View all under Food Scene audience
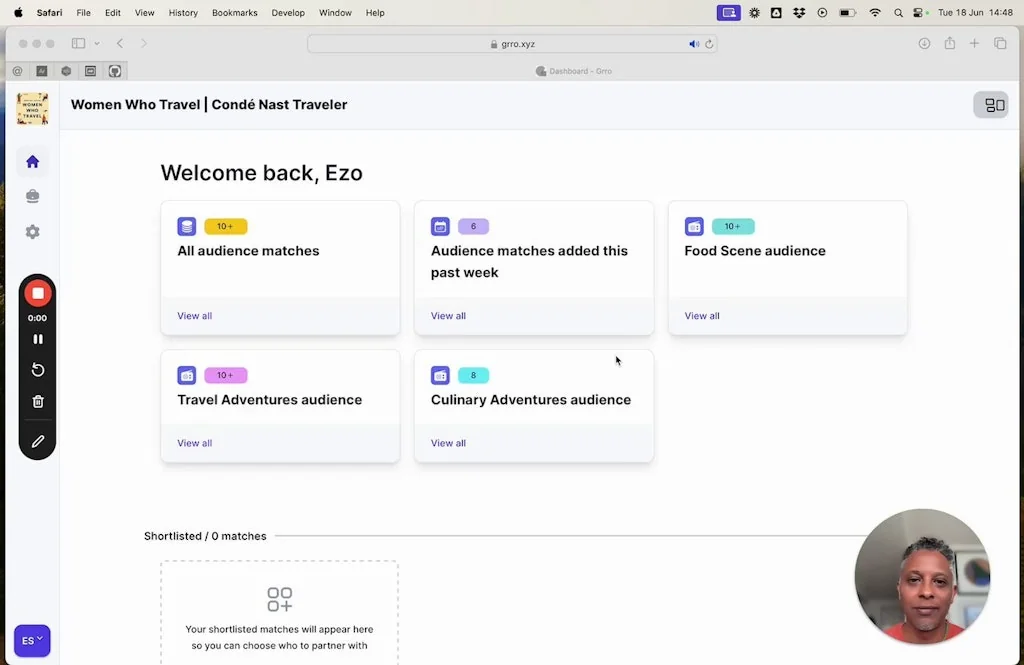This screenshot has width=1024, height=665. pyautogui.click(x=702, y=316)
